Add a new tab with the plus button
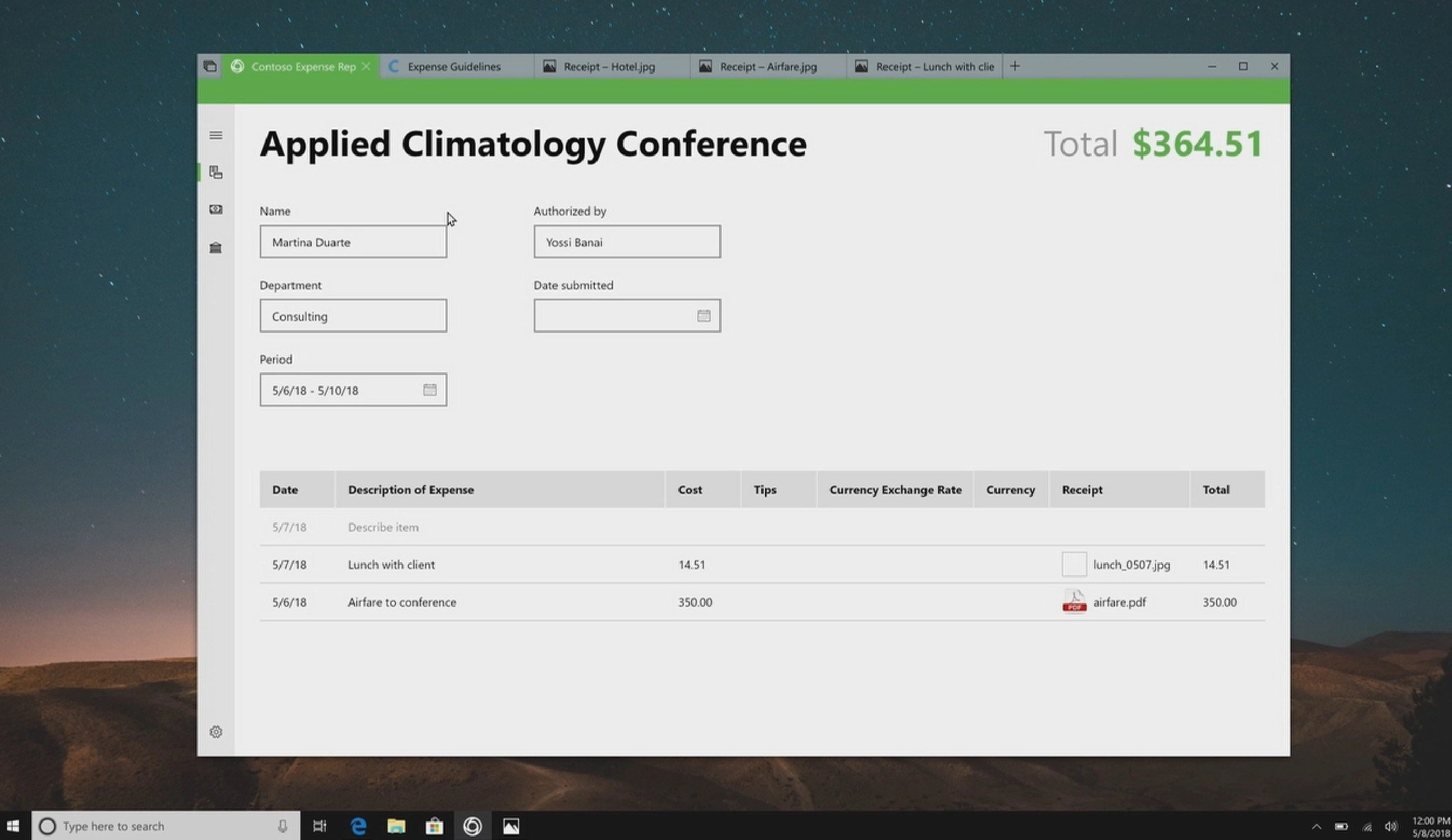 pos(1015,67)
